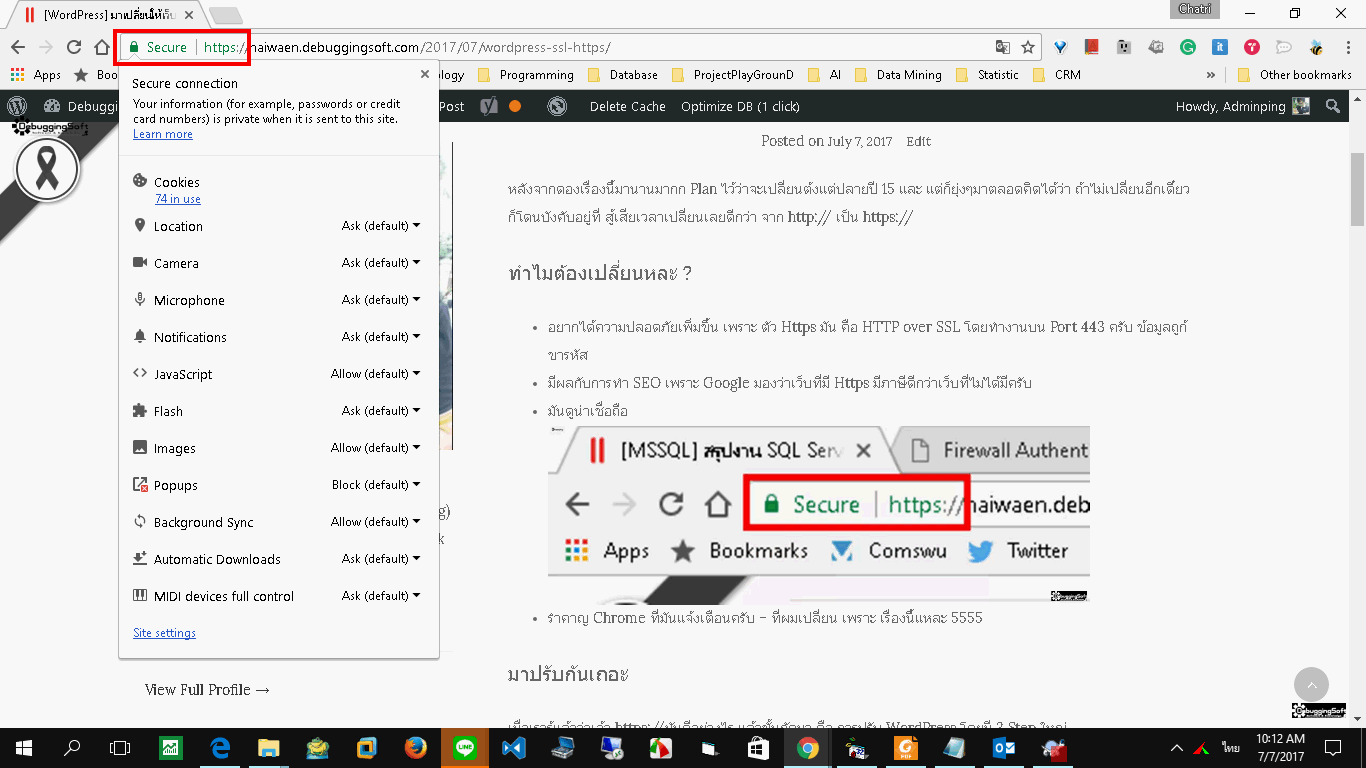Click the Google Translate icon in address bar
Image resolution: width=1366 pixels, height=768 pixels.
tap(1002, 47)
